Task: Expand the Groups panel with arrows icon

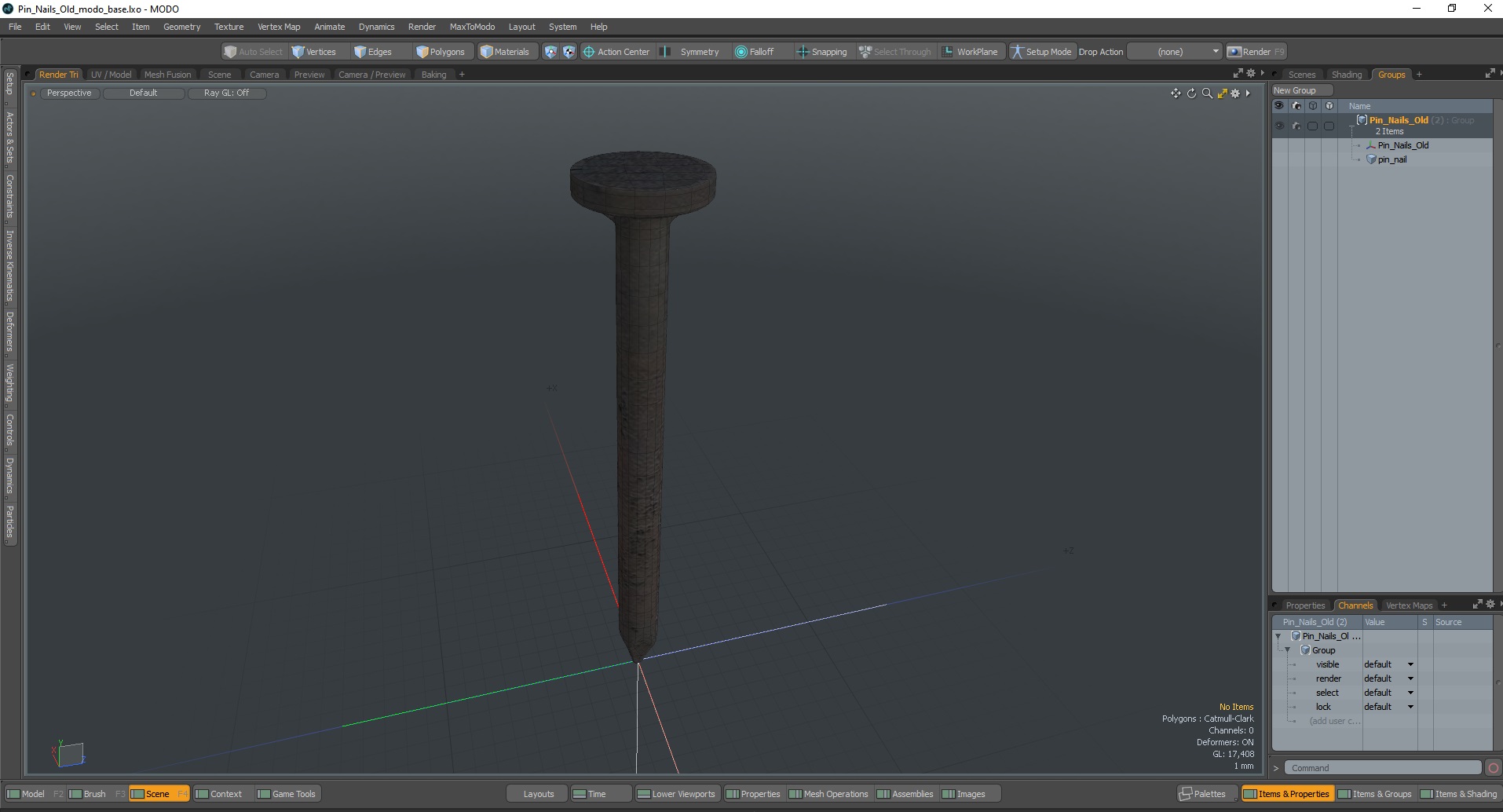Action: tap(1490, 73)
